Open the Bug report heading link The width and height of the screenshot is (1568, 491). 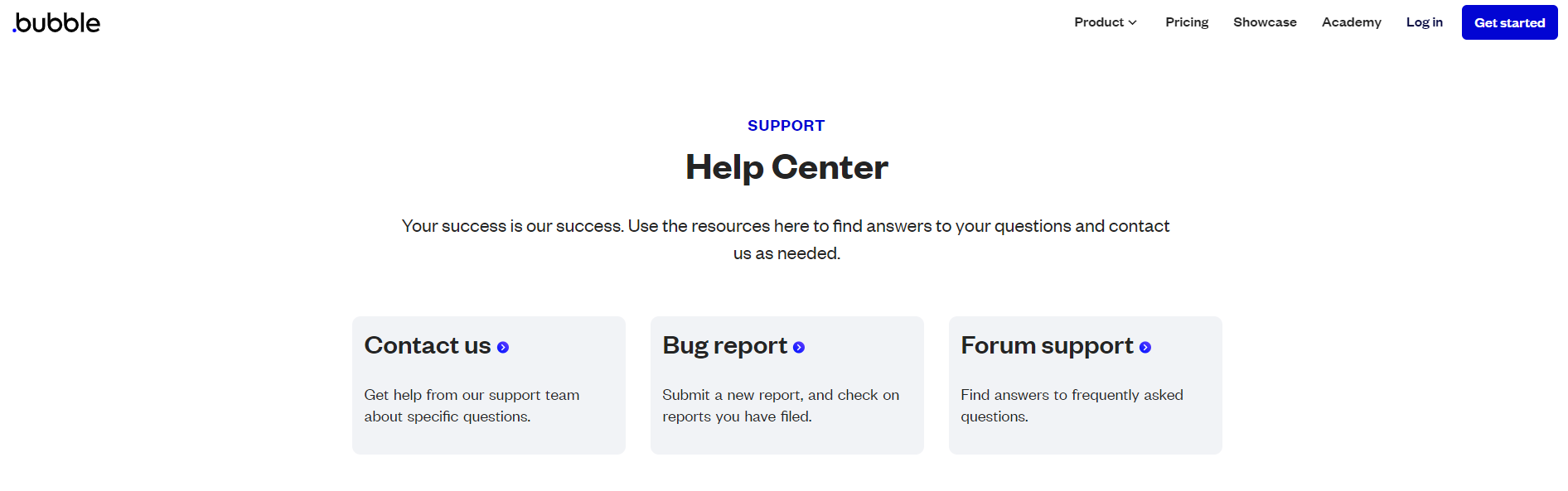point(725,345)
